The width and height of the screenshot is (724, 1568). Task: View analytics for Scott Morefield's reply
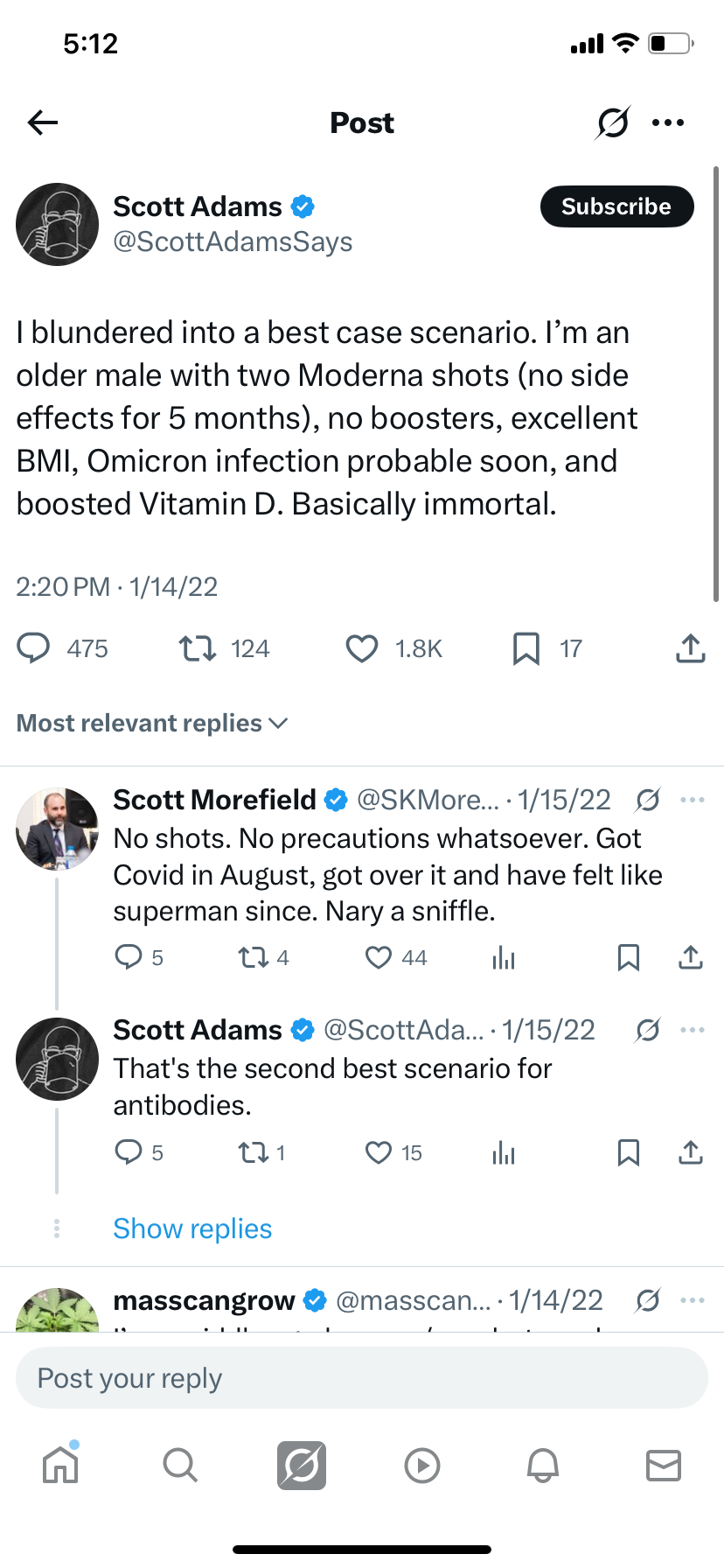(x=504, y=958)
